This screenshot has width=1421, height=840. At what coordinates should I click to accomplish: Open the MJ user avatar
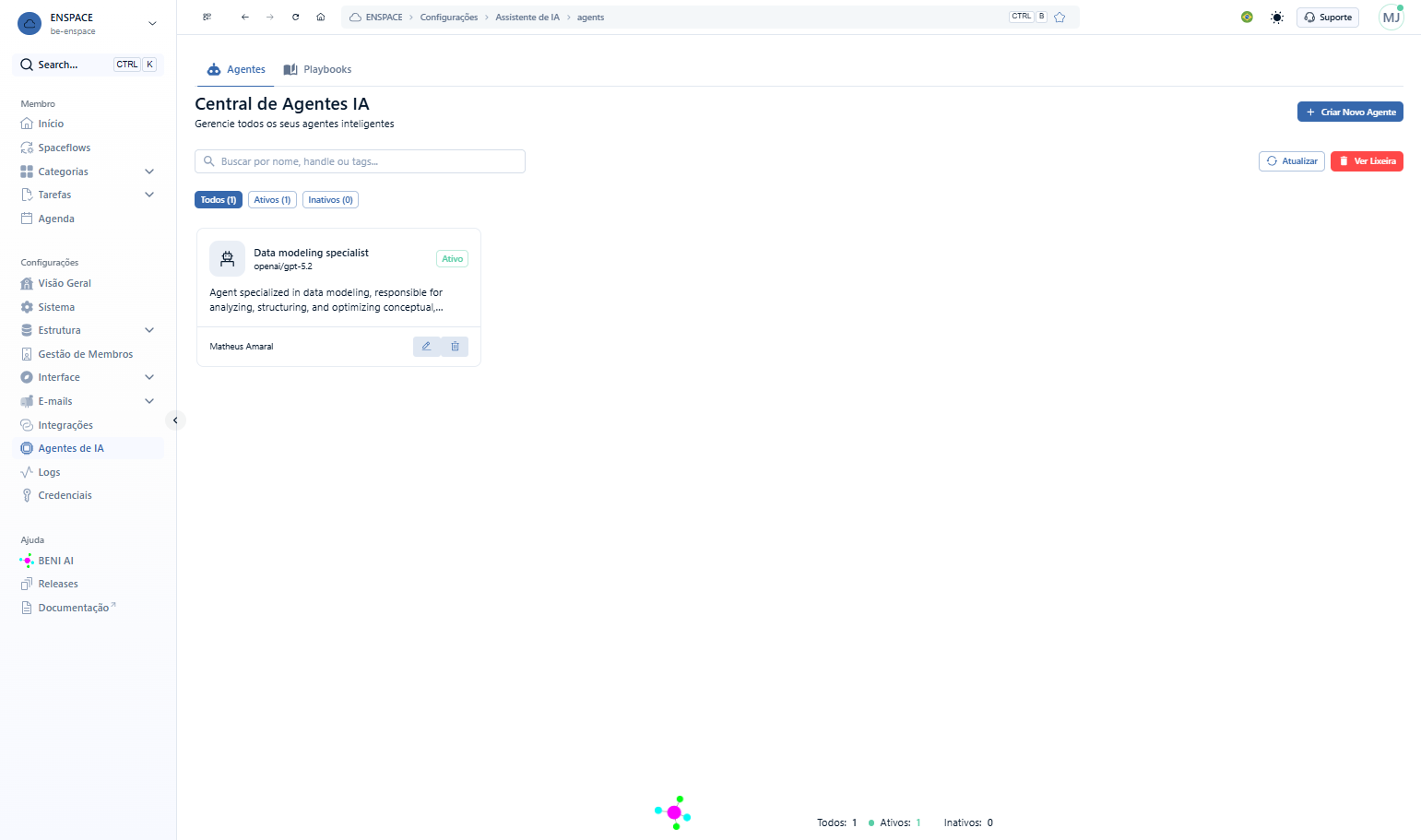coord(1391,18)
